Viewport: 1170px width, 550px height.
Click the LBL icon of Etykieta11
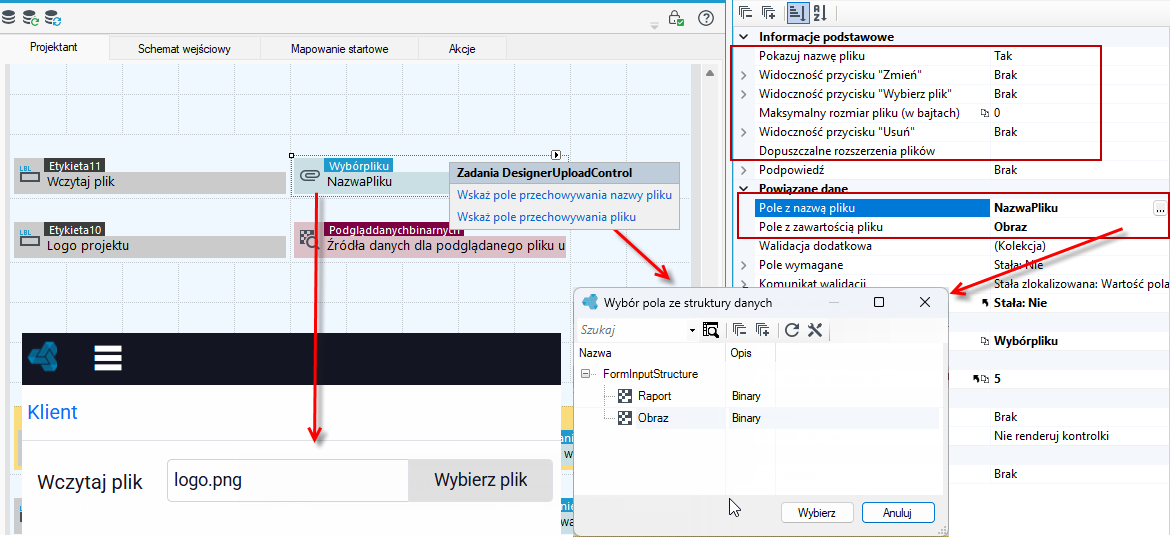pyautogui.click(x=29, y=174)
